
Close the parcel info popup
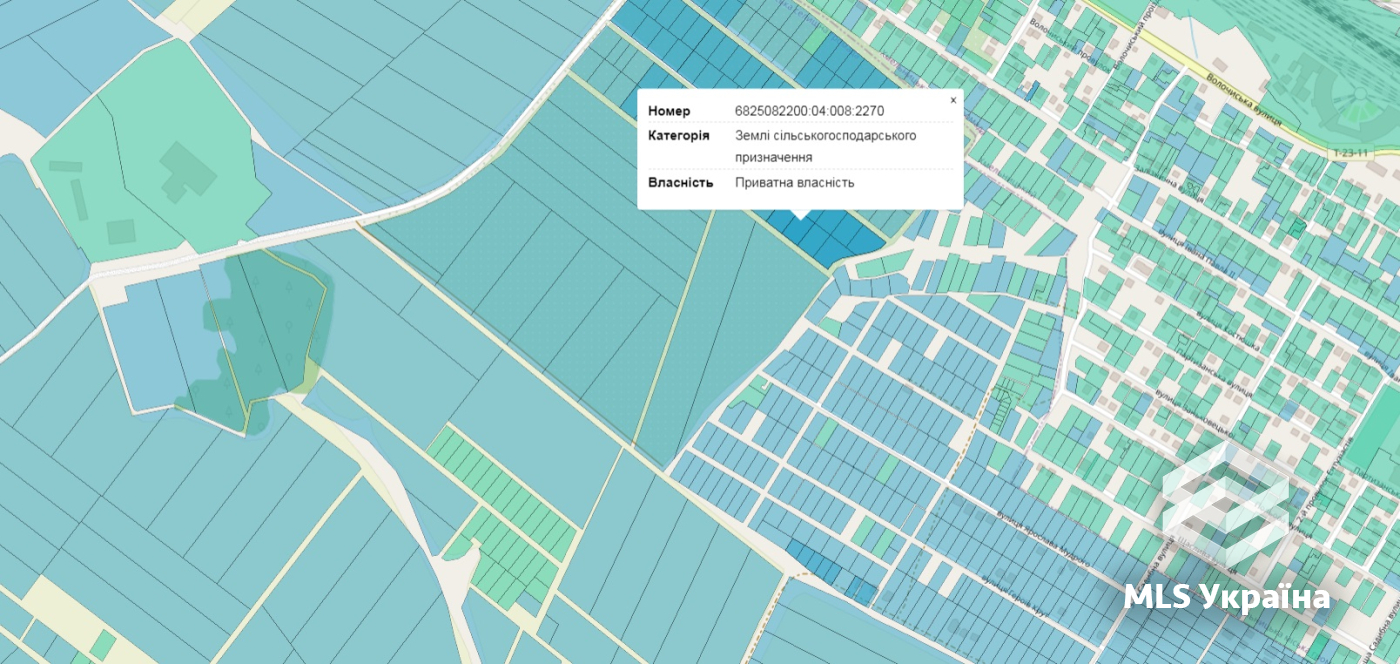coord(953,100)
